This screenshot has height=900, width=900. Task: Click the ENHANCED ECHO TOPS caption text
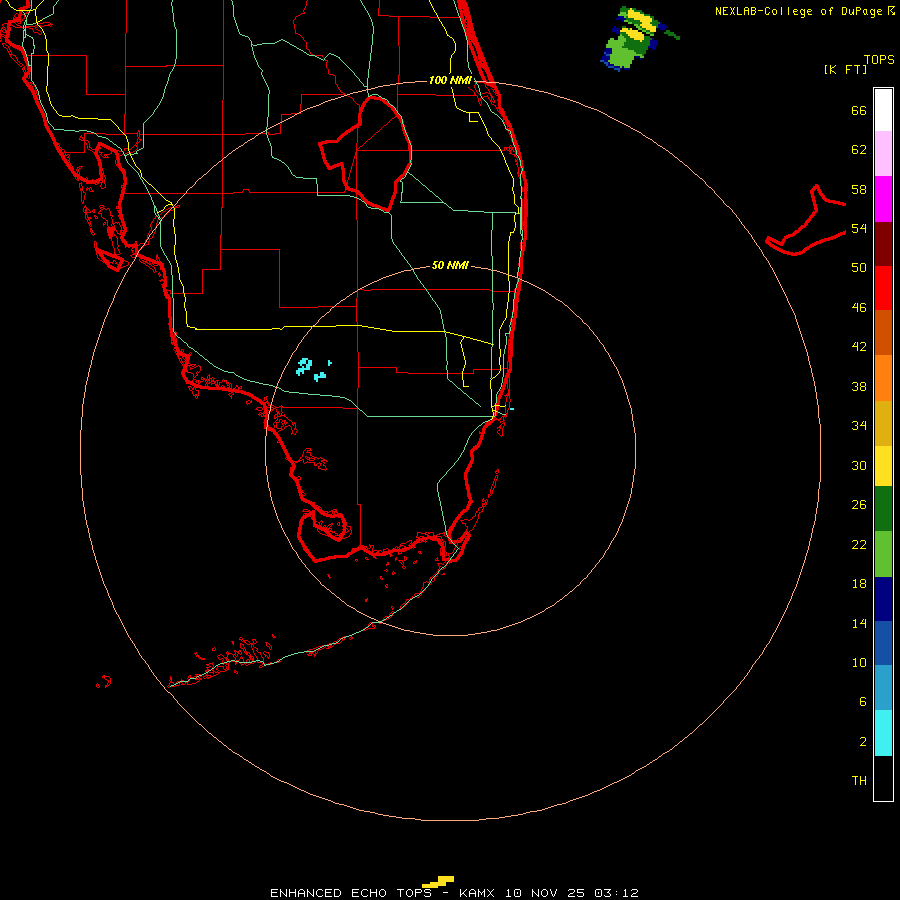(351, 893)
